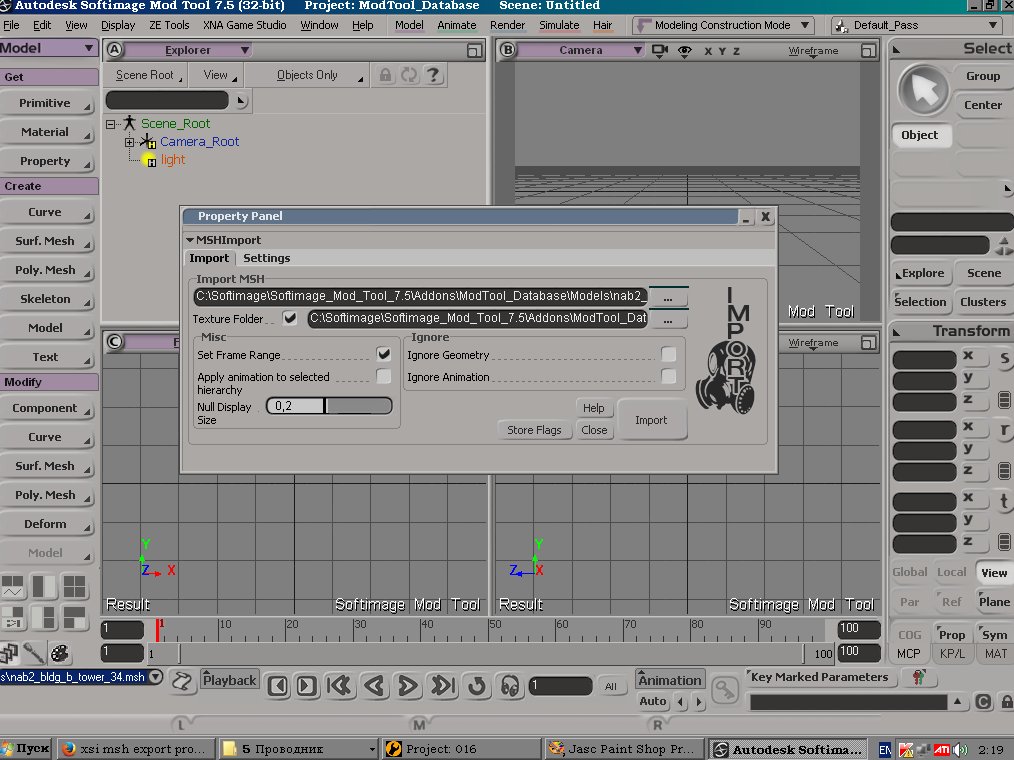Viewport: 1014px width, 760px height.
Task: Browse for the MSH file path
Action: point(668,297)
